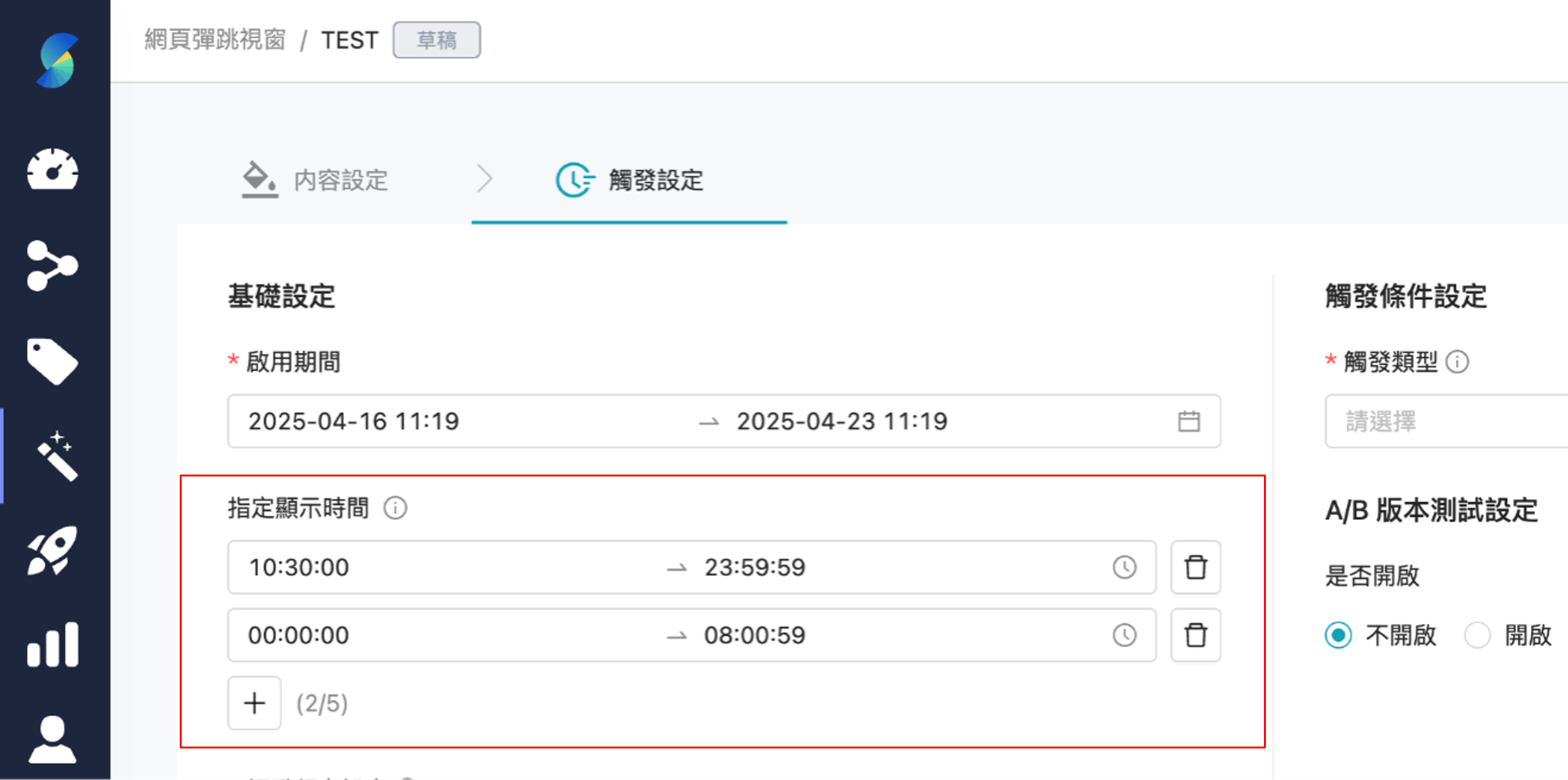Click the user profile icon in sidebar
The height and width of the screenshot is (780, 1568).
pos(52,740)
